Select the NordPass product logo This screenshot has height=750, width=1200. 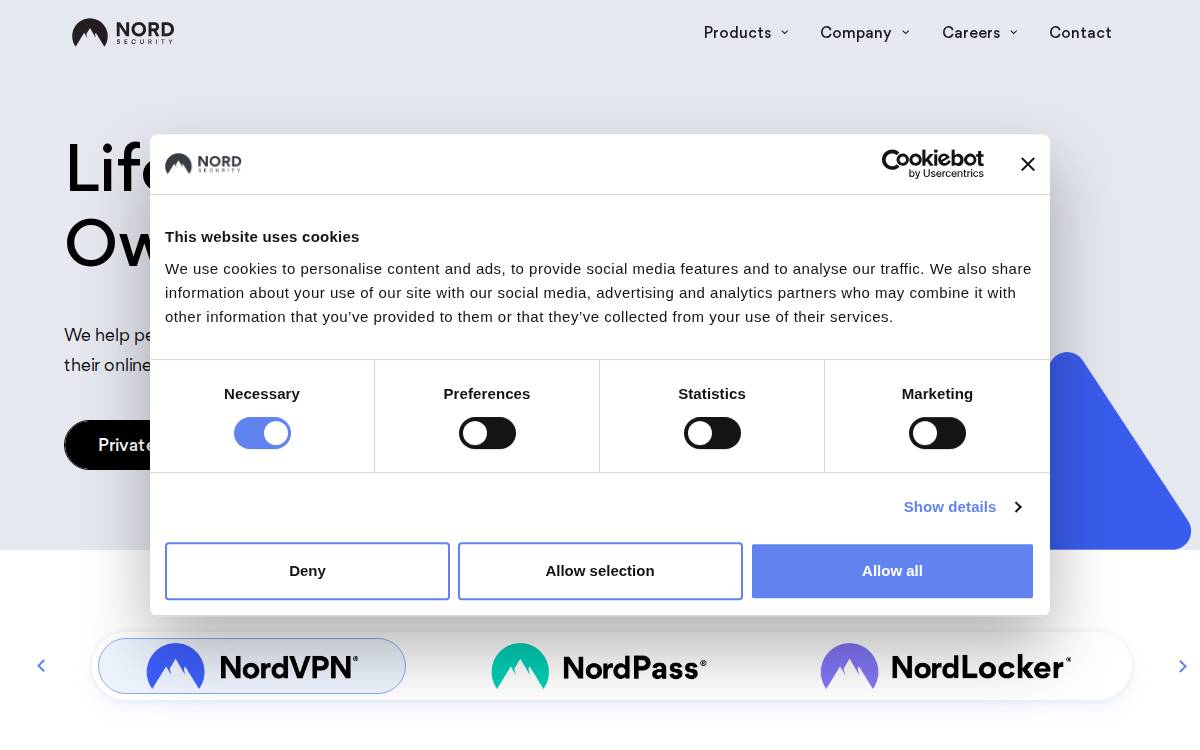pyautogui.click(x=599, y=666)
